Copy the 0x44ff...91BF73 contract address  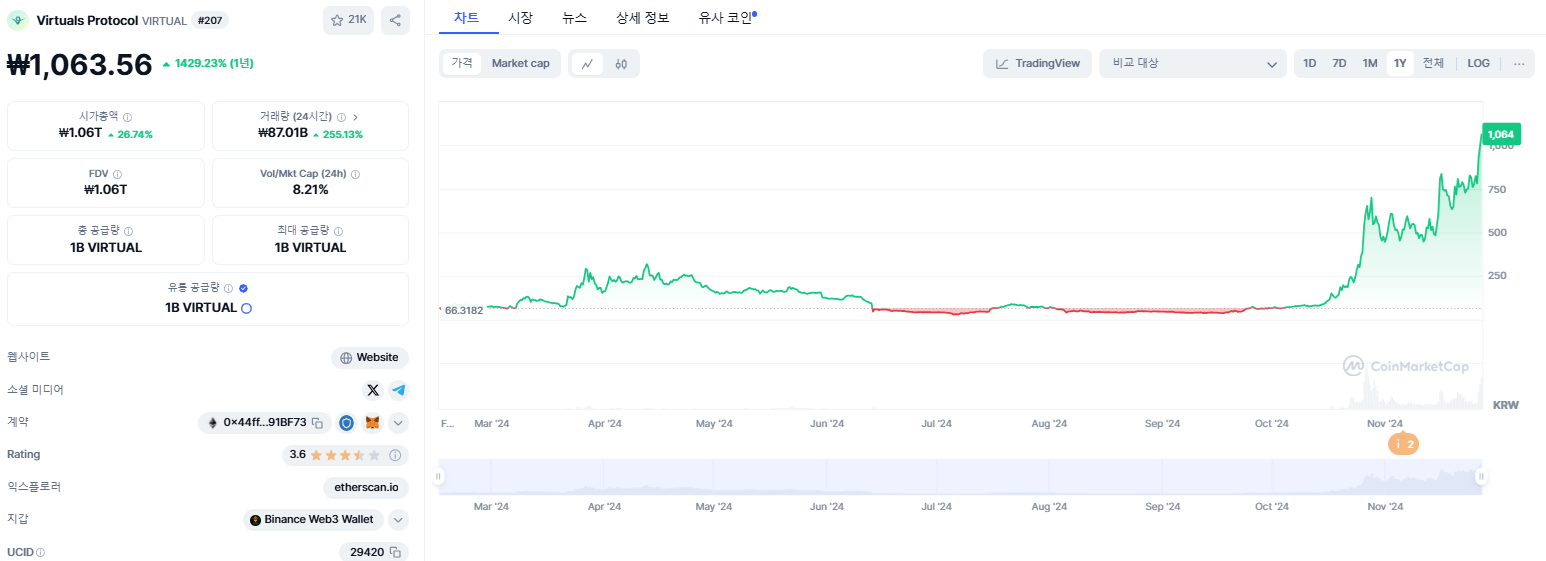pos(317,423)
